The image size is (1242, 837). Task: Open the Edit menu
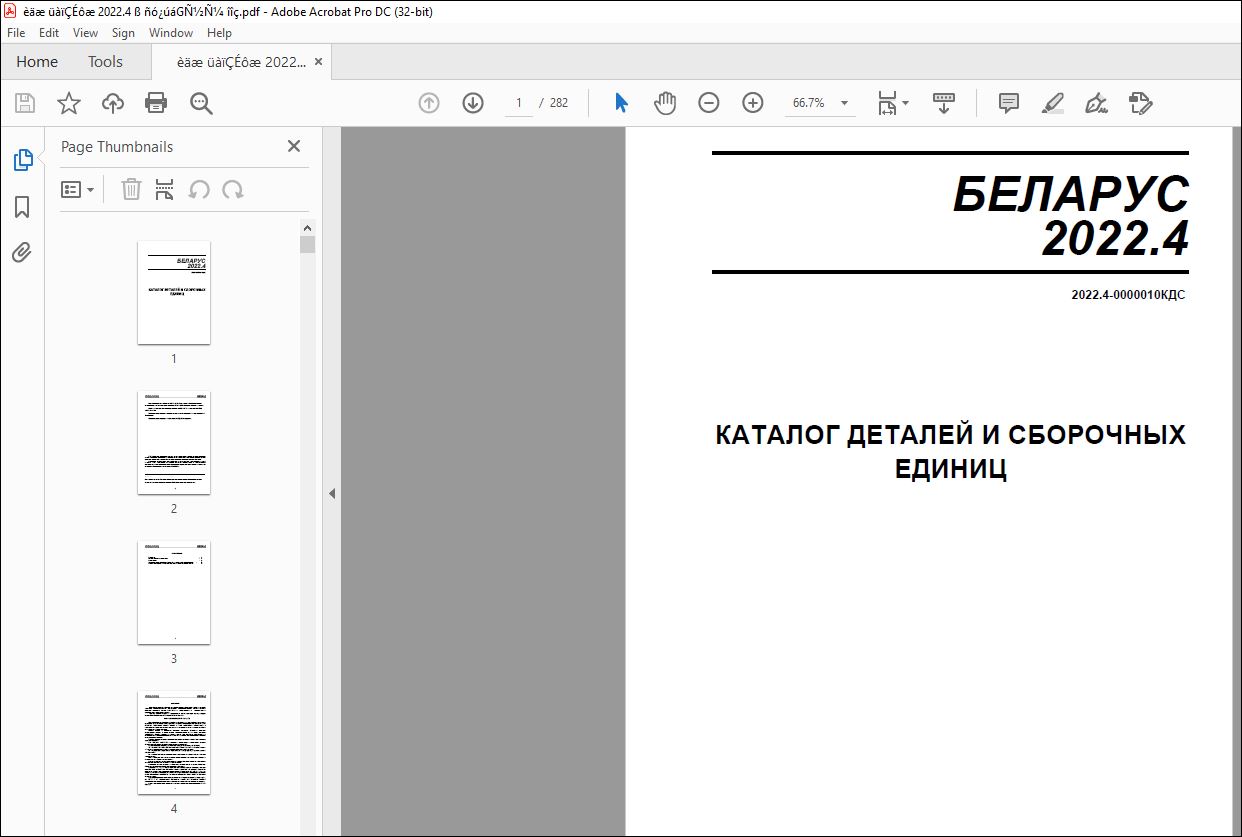[x=49, y=33]
